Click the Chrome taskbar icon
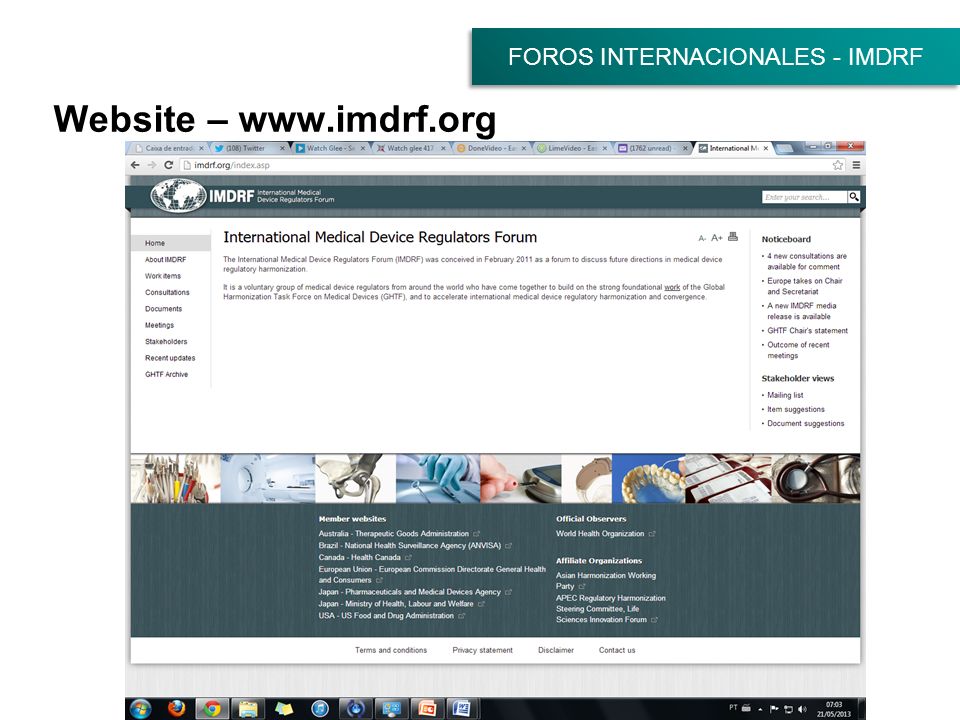The height and width of the screenshot is (720, 960). (x=212, y=709)
